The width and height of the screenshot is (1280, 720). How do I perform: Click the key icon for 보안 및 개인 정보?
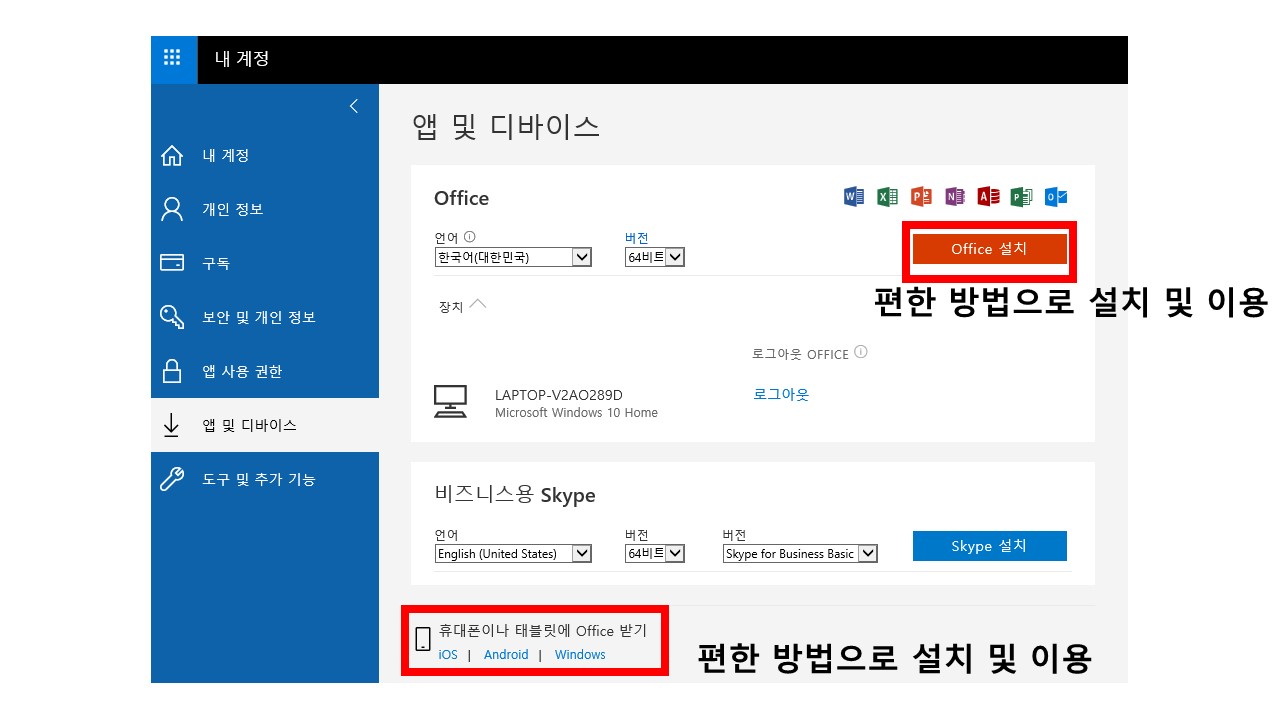pyautogui.click(x=172, y=317)
